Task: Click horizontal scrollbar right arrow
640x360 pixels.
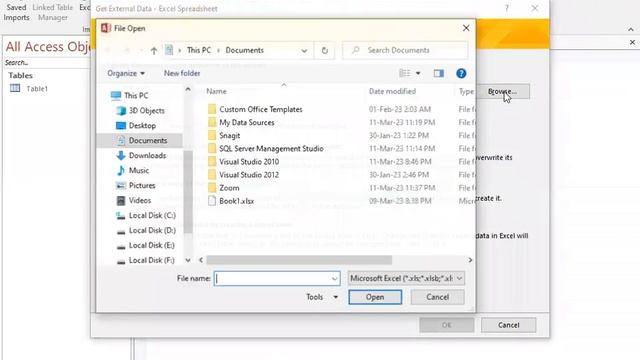Action: (470, 260)
